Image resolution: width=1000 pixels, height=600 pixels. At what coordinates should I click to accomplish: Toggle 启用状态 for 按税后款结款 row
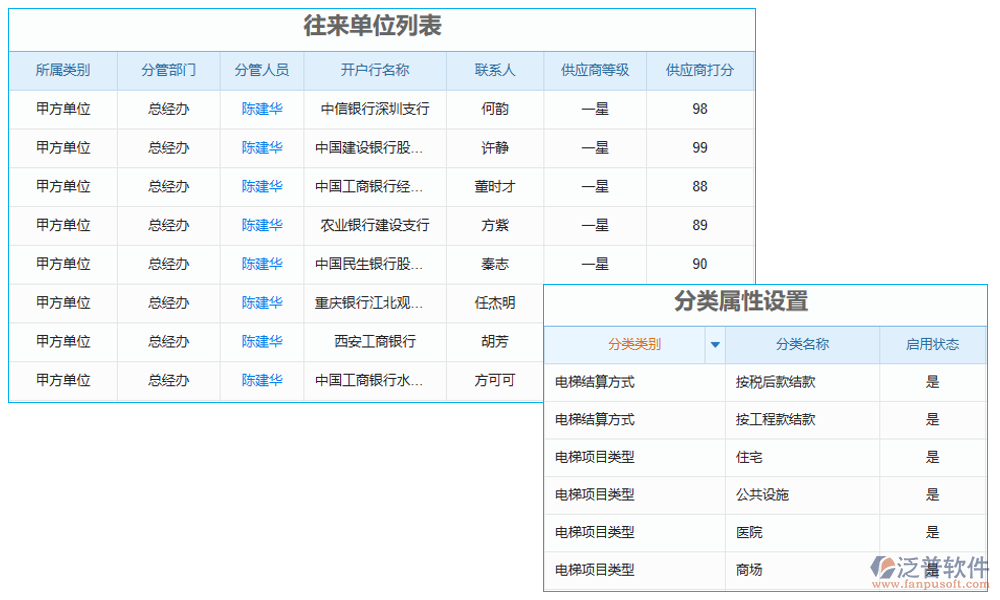(x=932, y=383)
